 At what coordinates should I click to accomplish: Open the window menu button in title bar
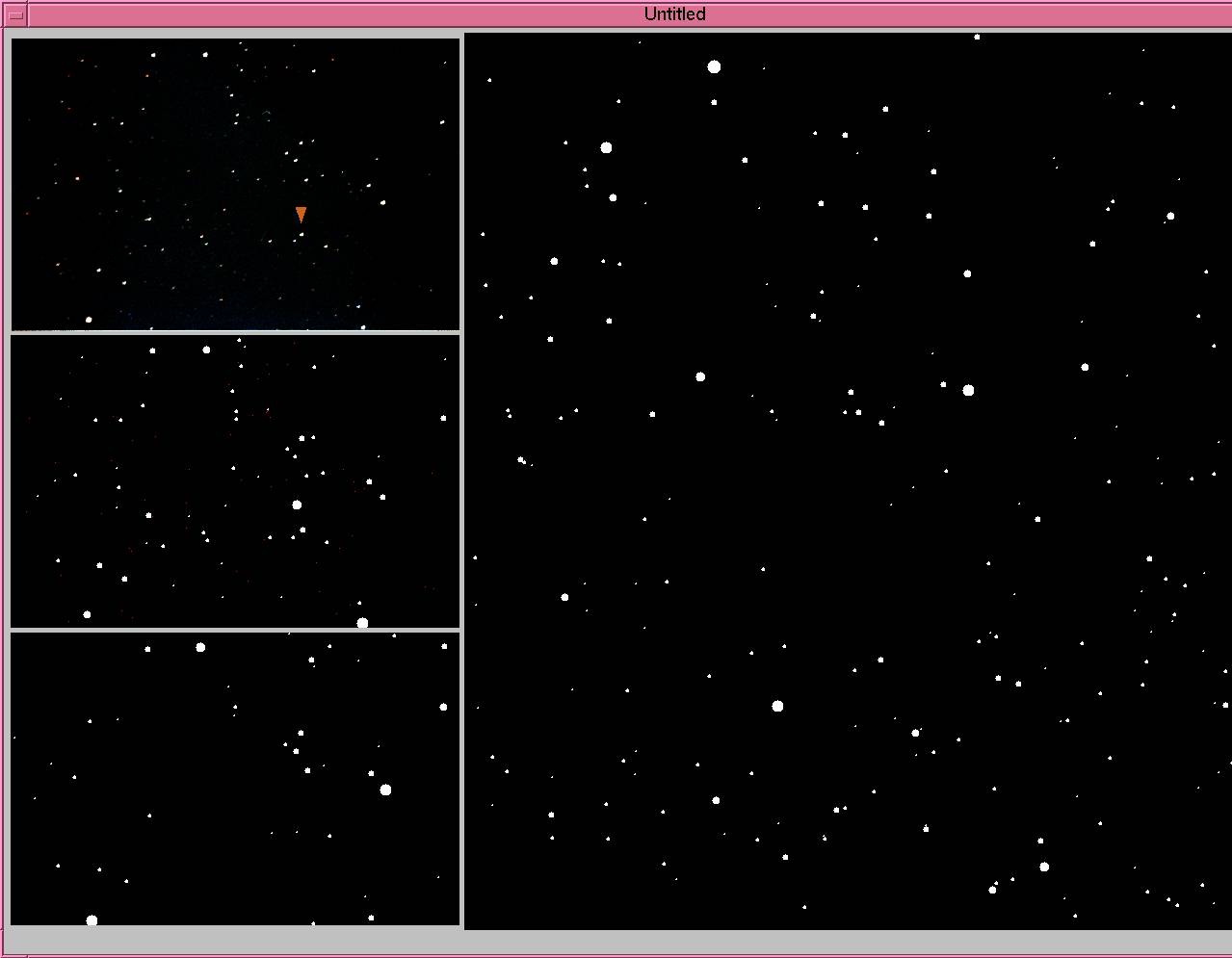coord(14,14)
